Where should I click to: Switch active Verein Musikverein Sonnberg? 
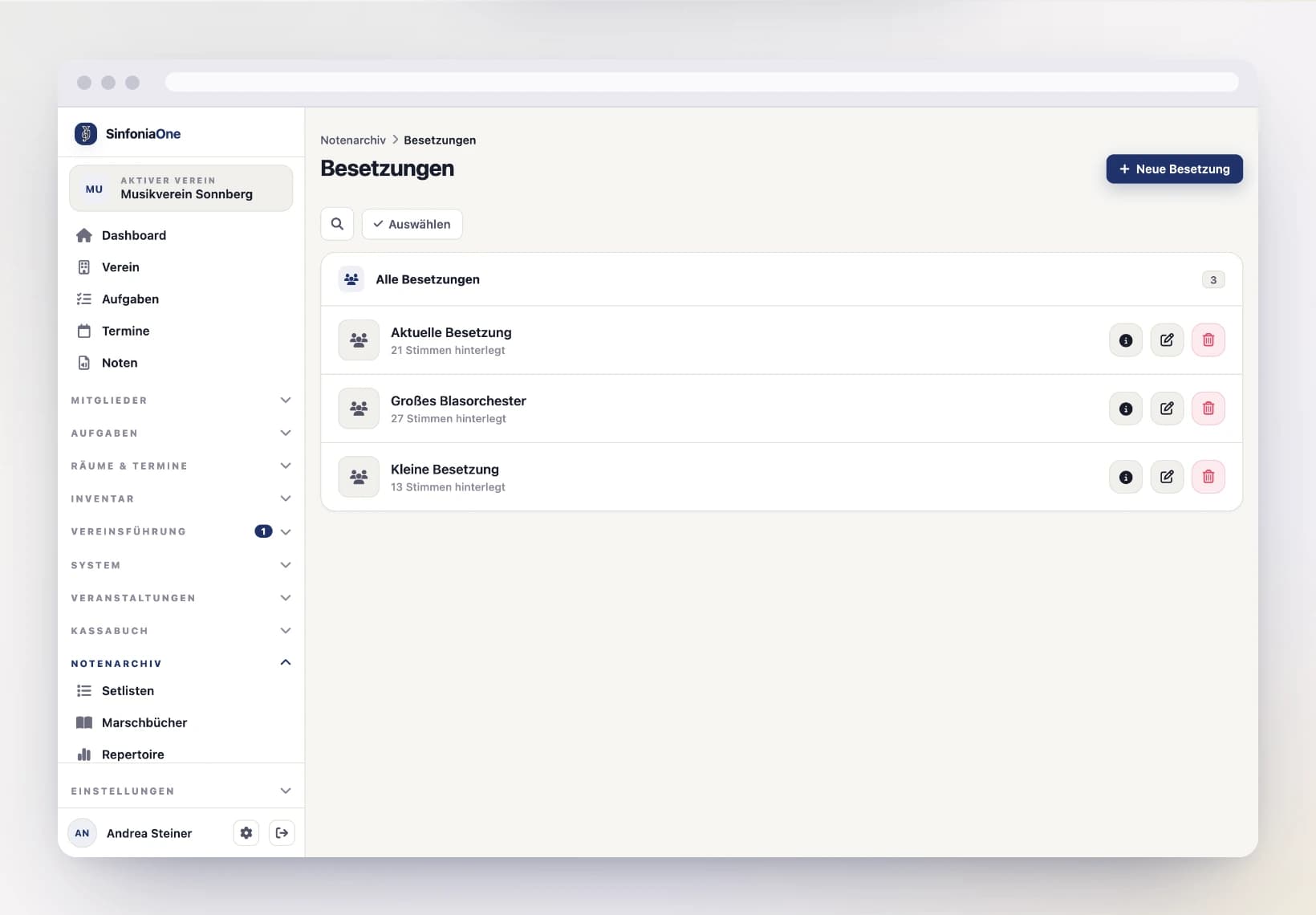(181, 189)
